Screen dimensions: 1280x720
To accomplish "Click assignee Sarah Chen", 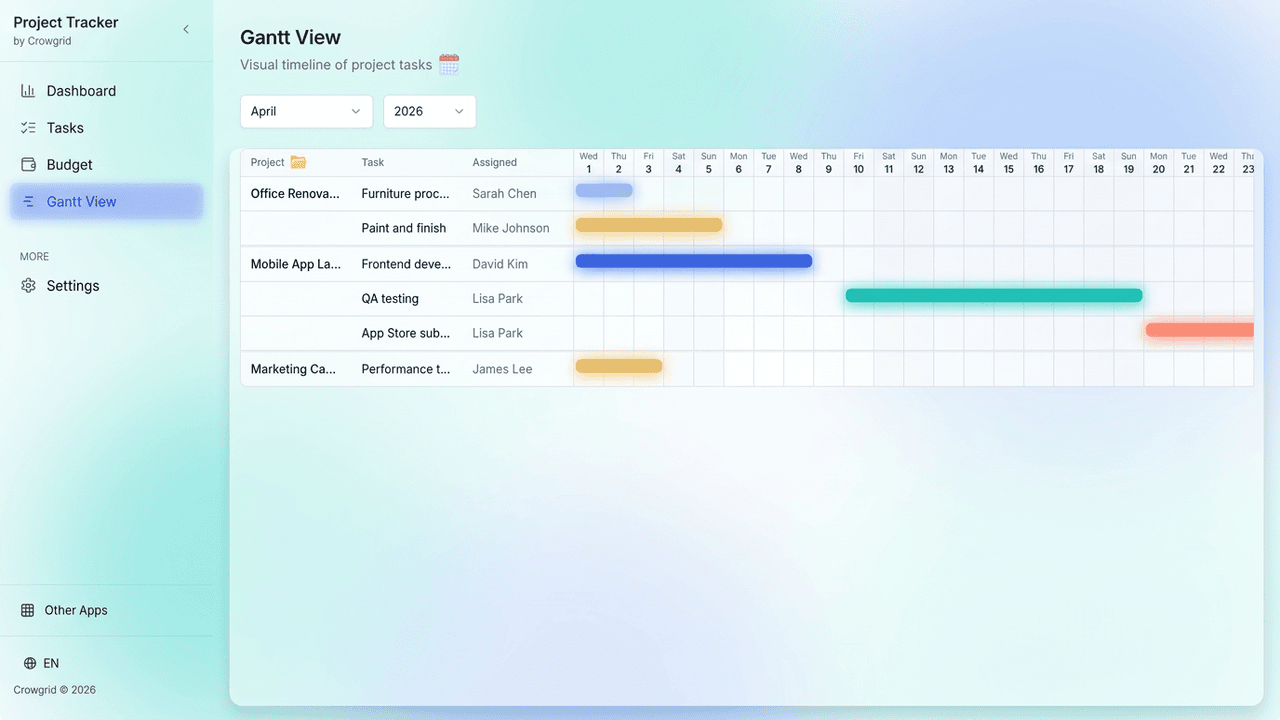I will (x=504, y=194).
